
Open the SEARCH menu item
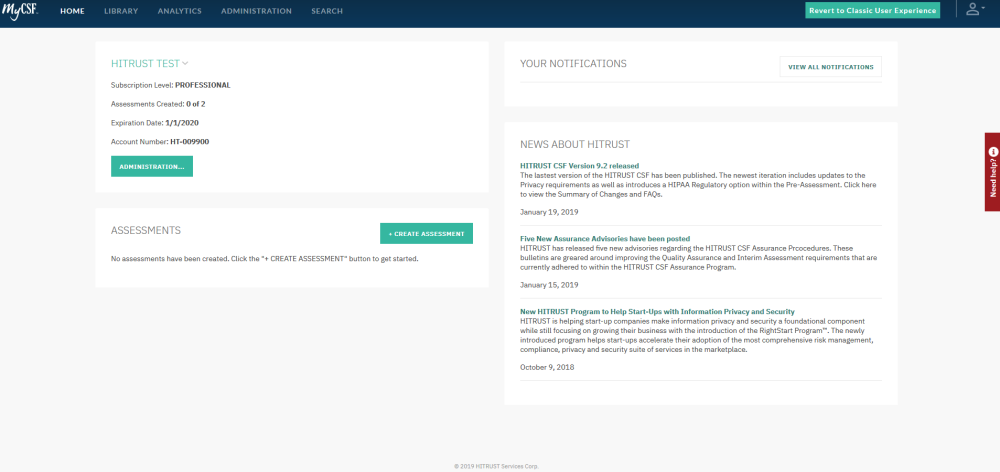327,11
